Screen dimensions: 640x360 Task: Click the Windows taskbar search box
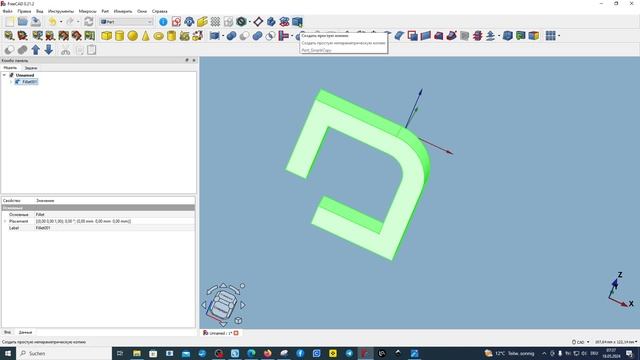tap(63, 353)
